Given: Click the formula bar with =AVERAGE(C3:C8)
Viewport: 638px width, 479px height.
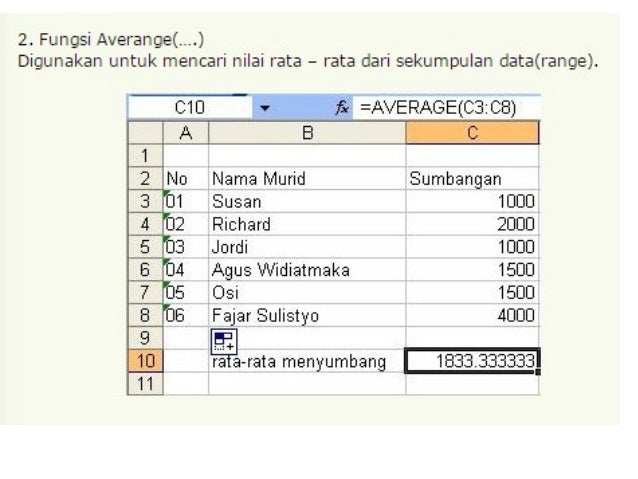Looking at the screenshot, I should click(x=446, y=108).
